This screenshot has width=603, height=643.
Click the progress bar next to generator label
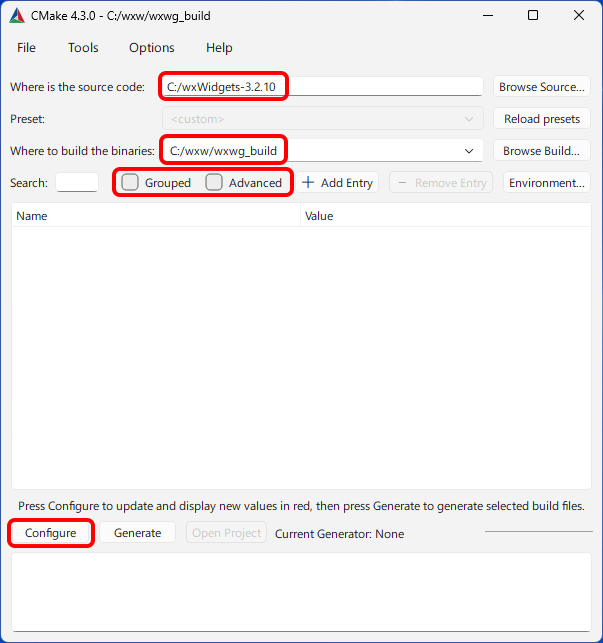tap(539, 531)
